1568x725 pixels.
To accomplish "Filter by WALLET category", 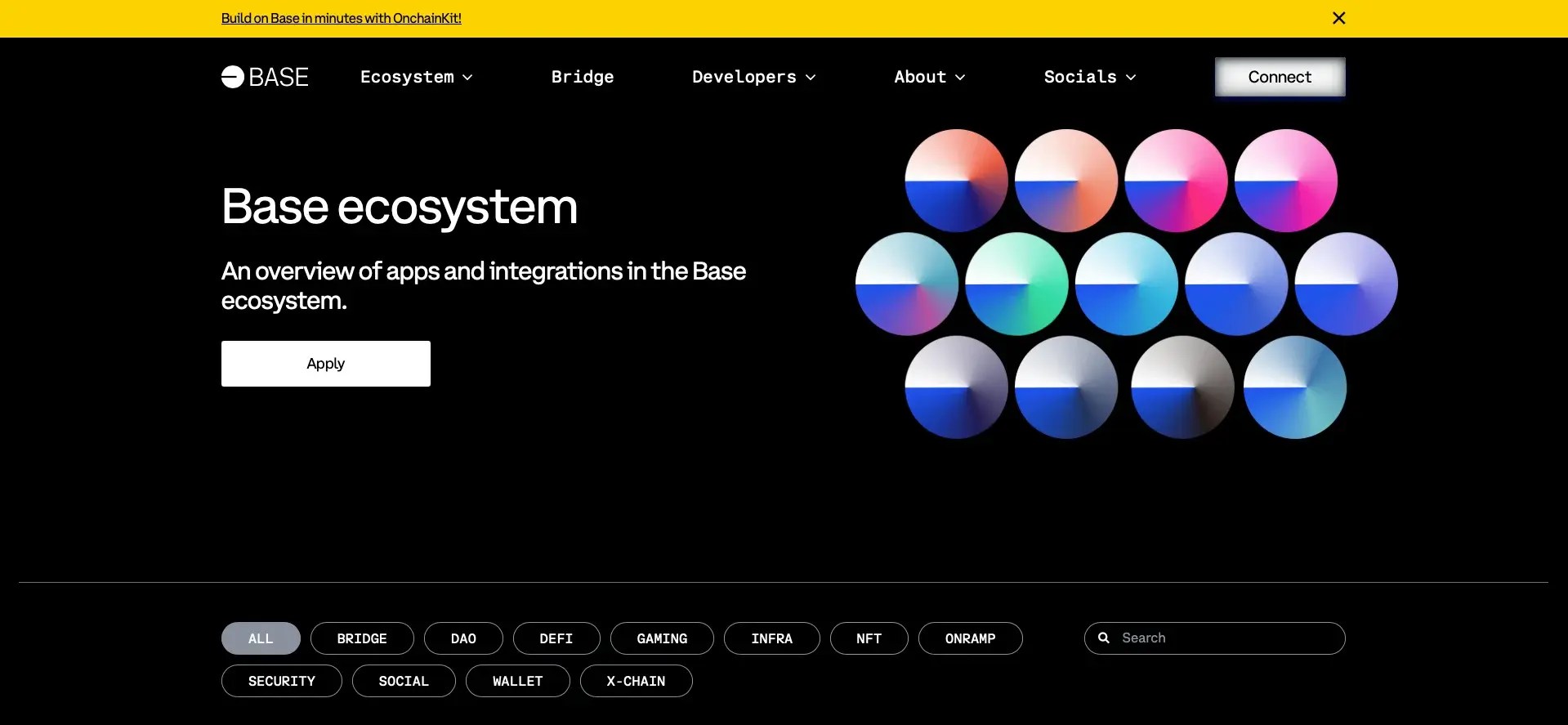I will click(x=518, y=681).
